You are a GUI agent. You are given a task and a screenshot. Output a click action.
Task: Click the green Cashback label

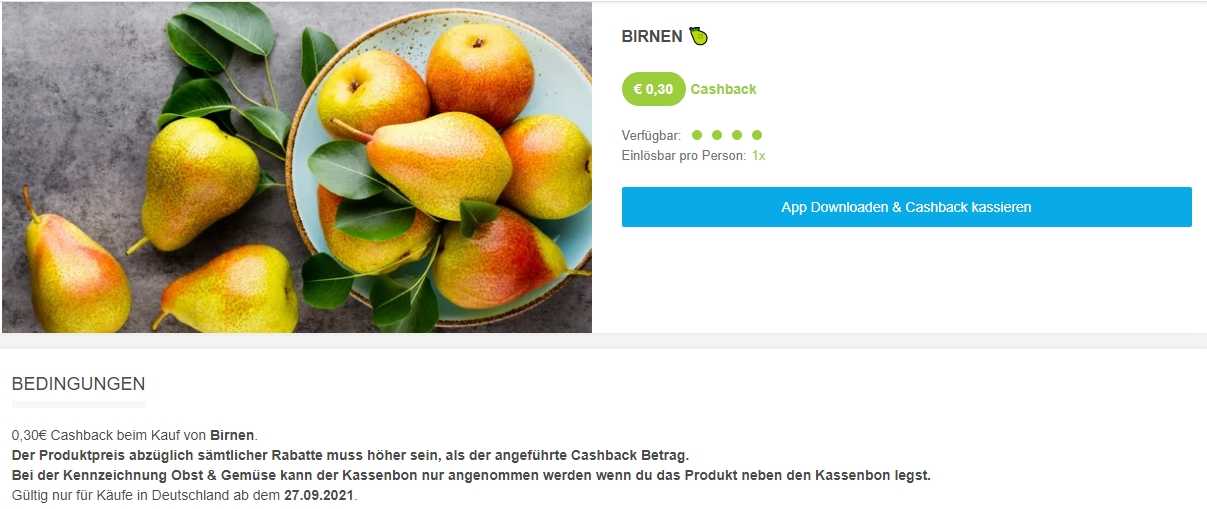(723, 89)
